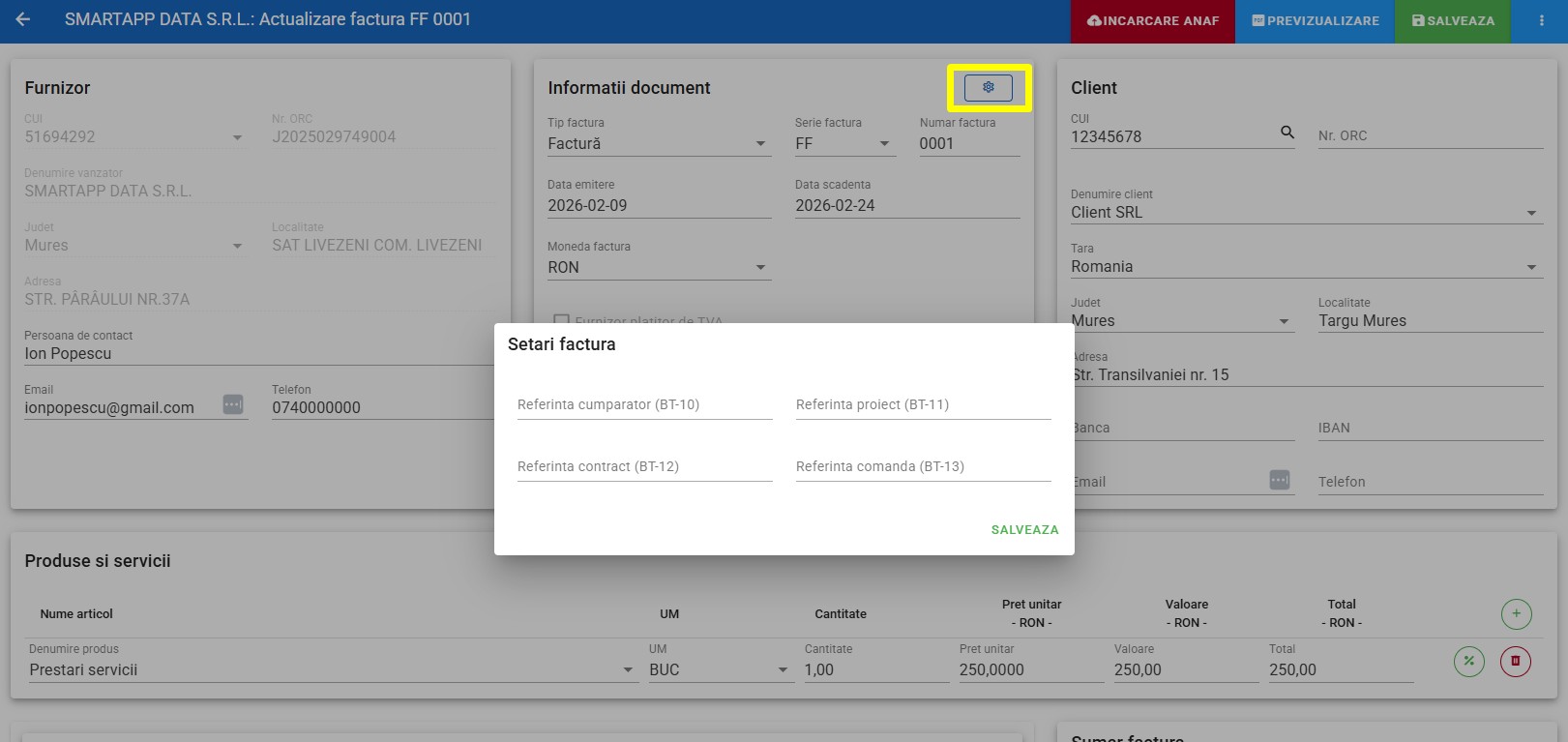Screen dimensions: 1568x742
Task: Expand the Tip factura dropdown
Action: 760,144
